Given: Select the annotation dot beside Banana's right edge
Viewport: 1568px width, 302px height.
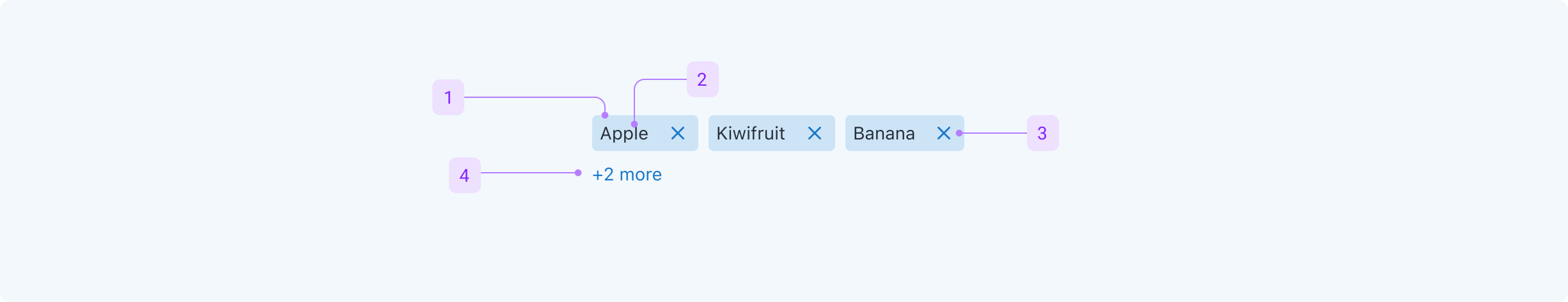Looking at the screenshot, I should 959,133.
